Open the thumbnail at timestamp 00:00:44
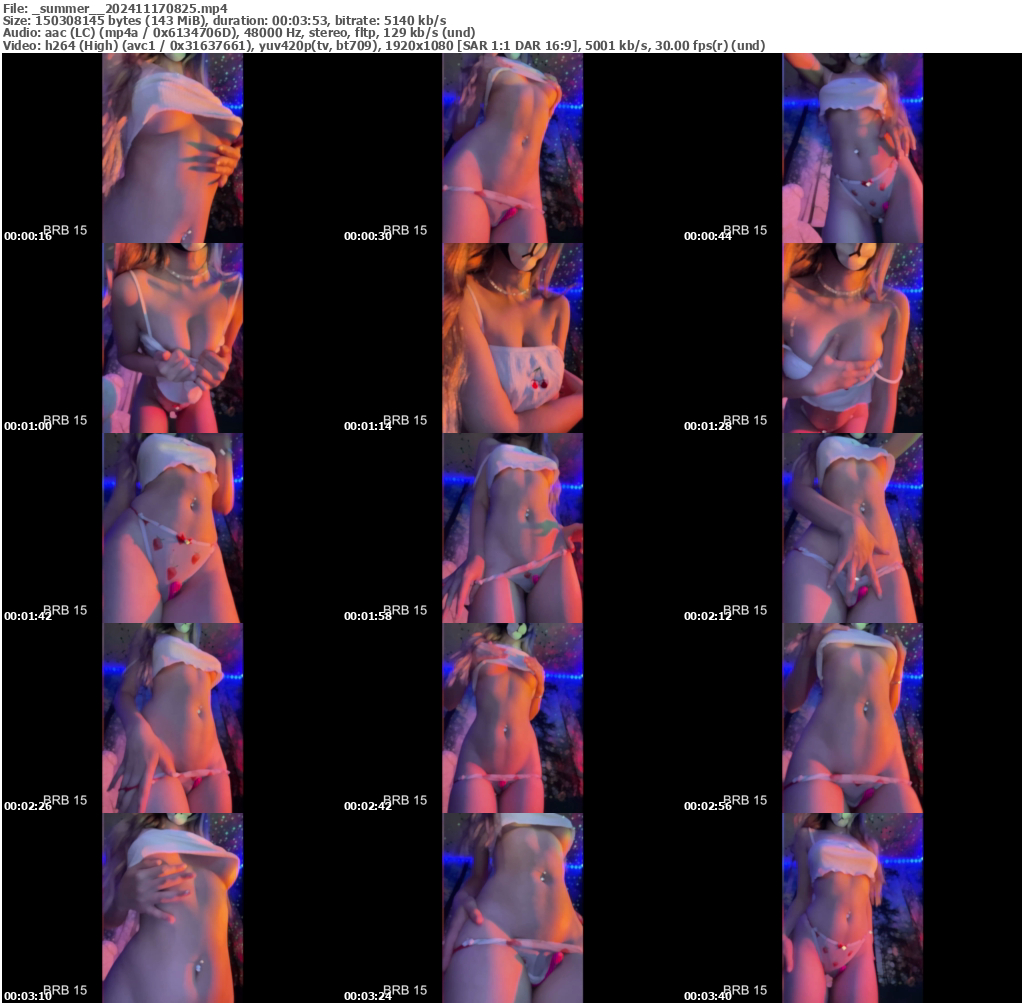The width and height of the screenshot is (1024, 1003). [851, 148]
